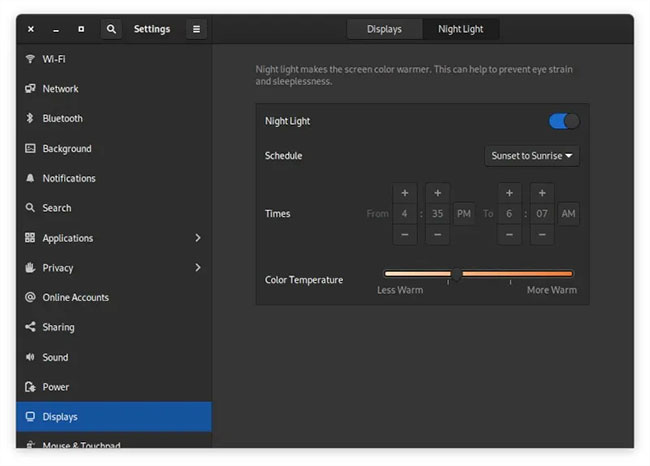Select Background in the sidebar
Viewport: 650px width, 466px height.
114,148
